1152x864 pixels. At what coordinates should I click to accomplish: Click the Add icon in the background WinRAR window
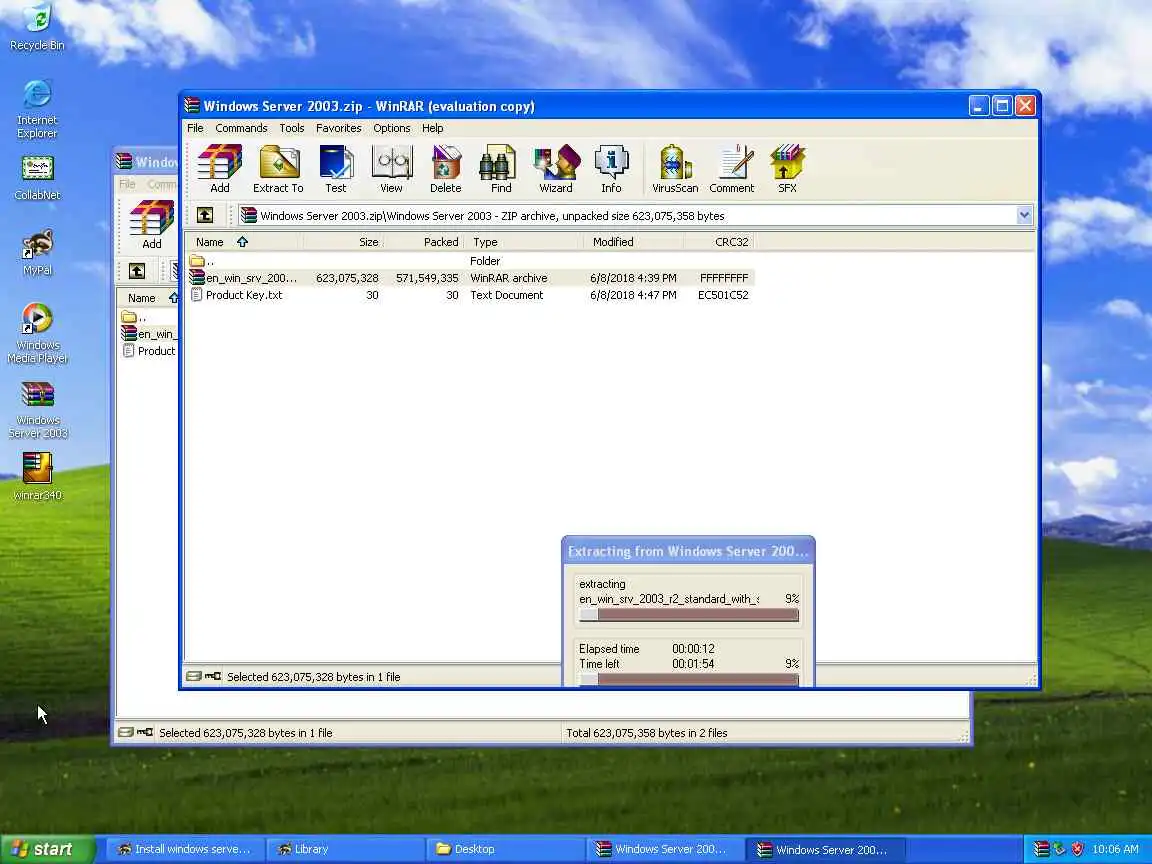[151, 225]
